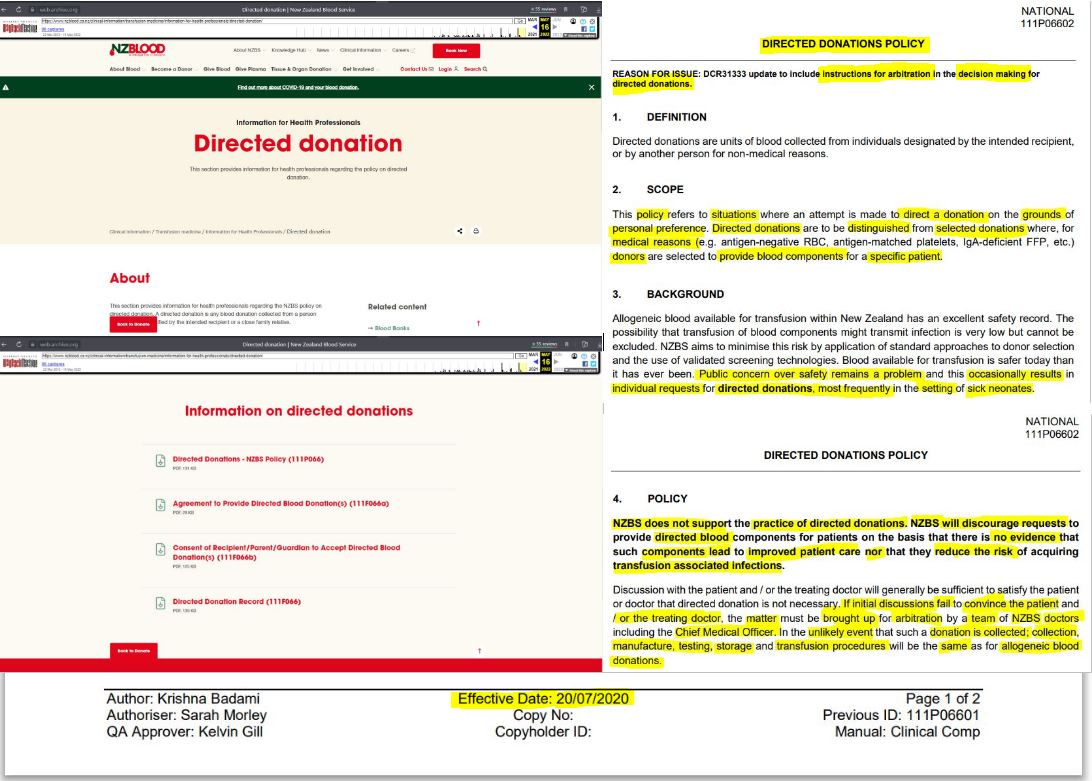Open Directed Donation Record (111F066) link
1092x781 pixels.
coord(237,601)
